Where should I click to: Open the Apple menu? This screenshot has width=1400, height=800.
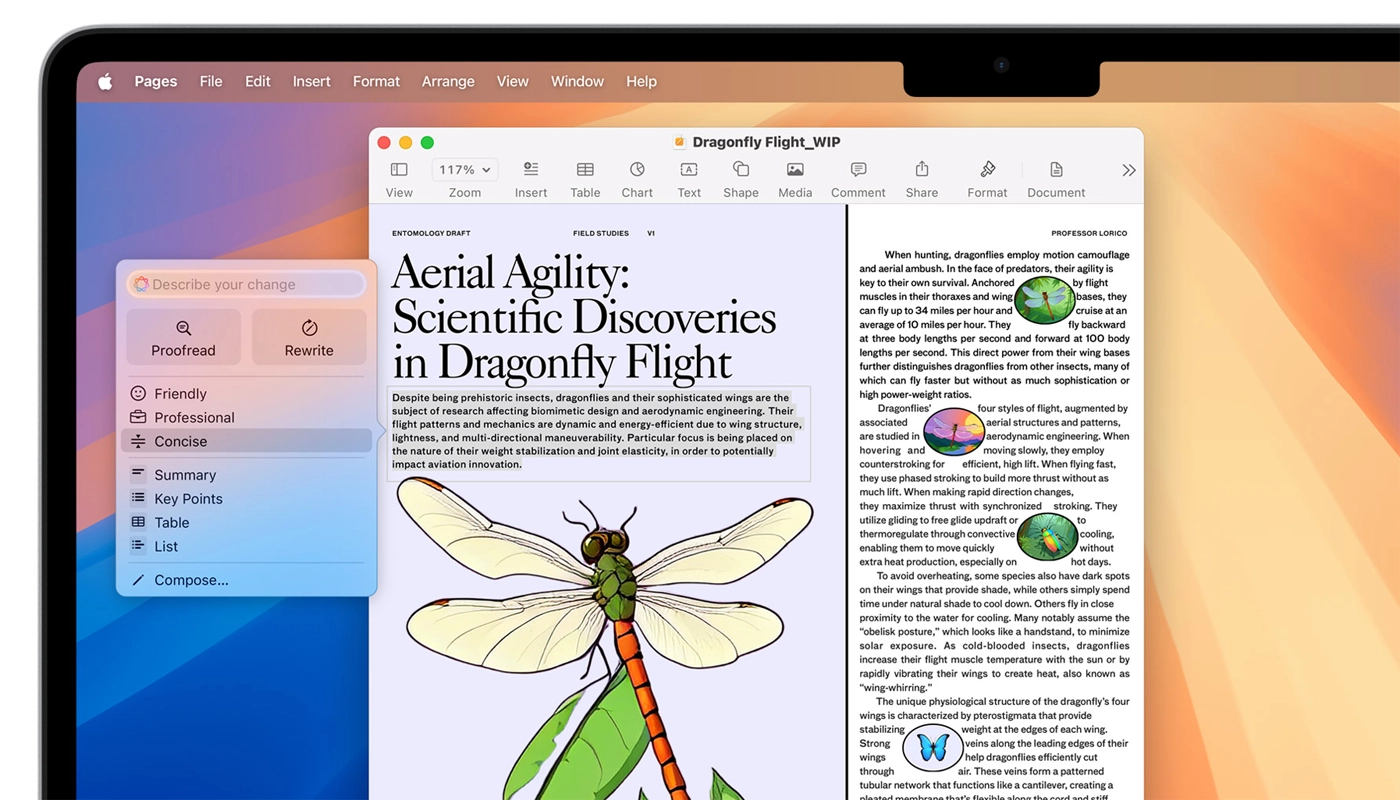[105, 82]
